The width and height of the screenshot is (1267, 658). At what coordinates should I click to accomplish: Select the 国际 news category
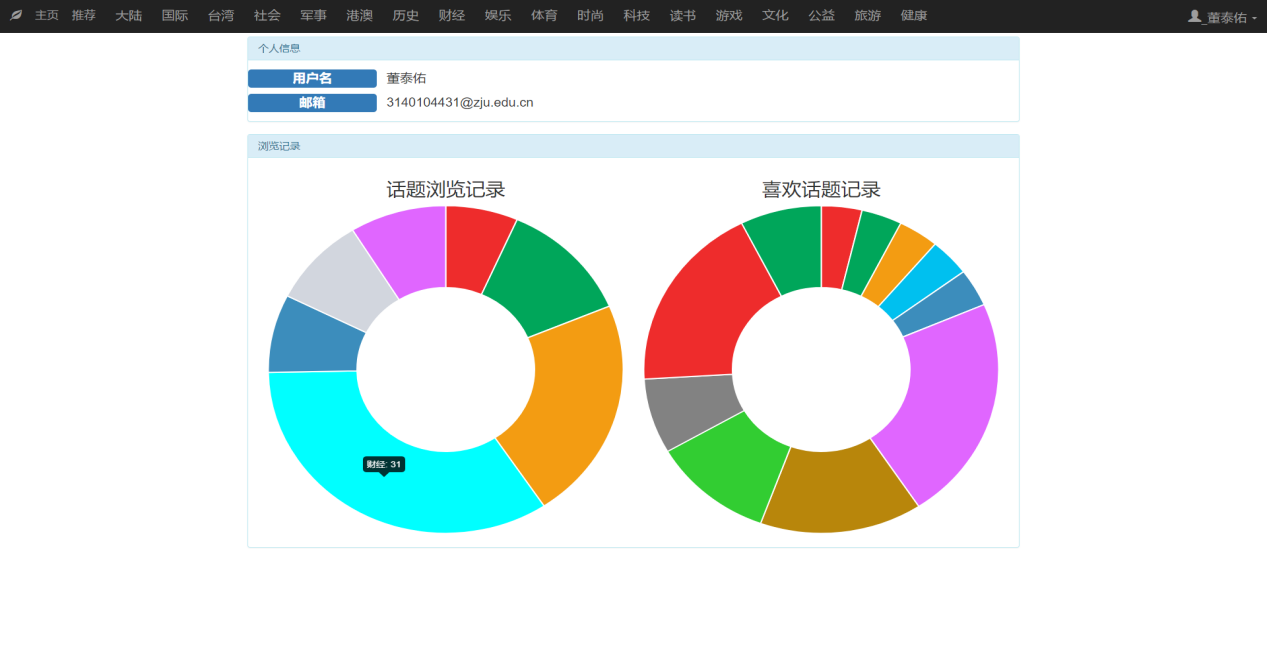pyautogui.click(x=175, y=16)
